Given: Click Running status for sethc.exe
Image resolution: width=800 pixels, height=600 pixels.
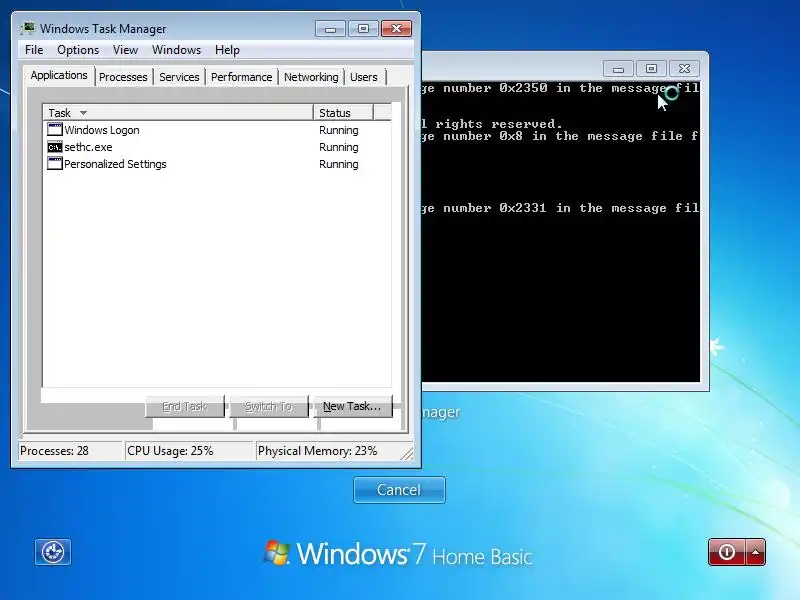Looking at the screenshot, I should click(x=339, y=147).
